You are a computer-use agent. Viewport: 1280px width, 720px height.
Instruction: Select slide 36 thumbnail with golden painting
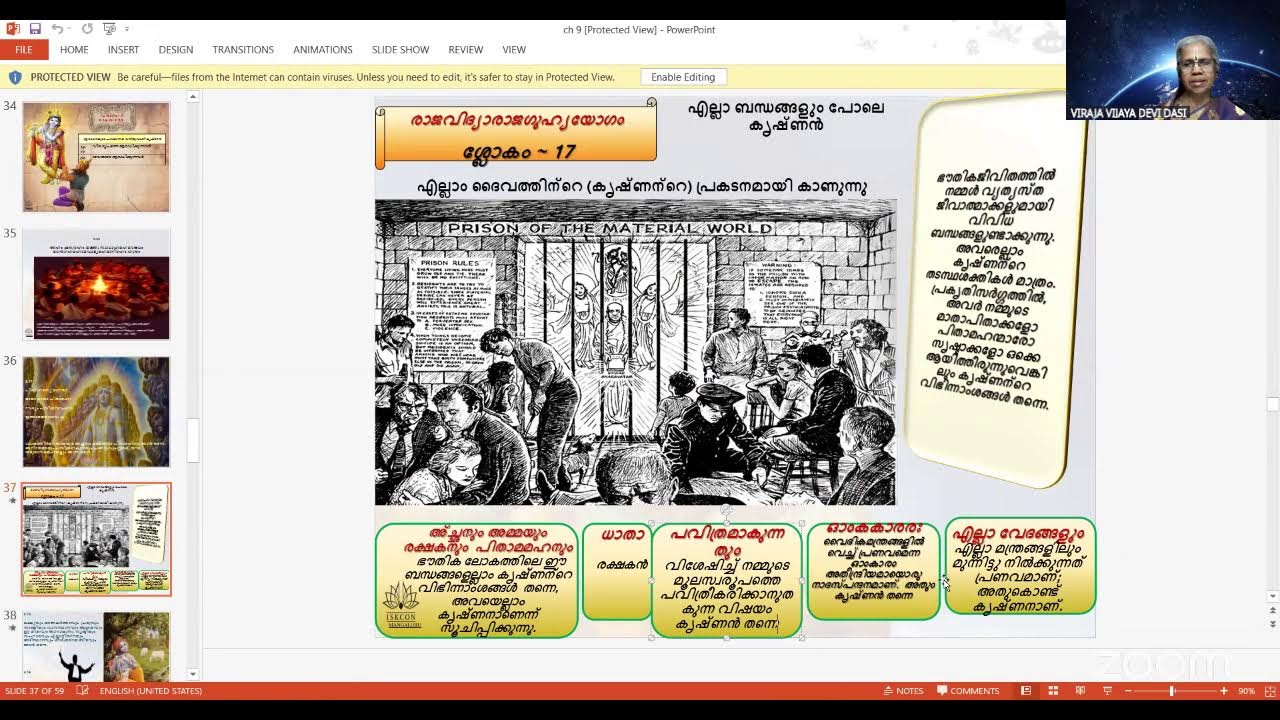96,412
